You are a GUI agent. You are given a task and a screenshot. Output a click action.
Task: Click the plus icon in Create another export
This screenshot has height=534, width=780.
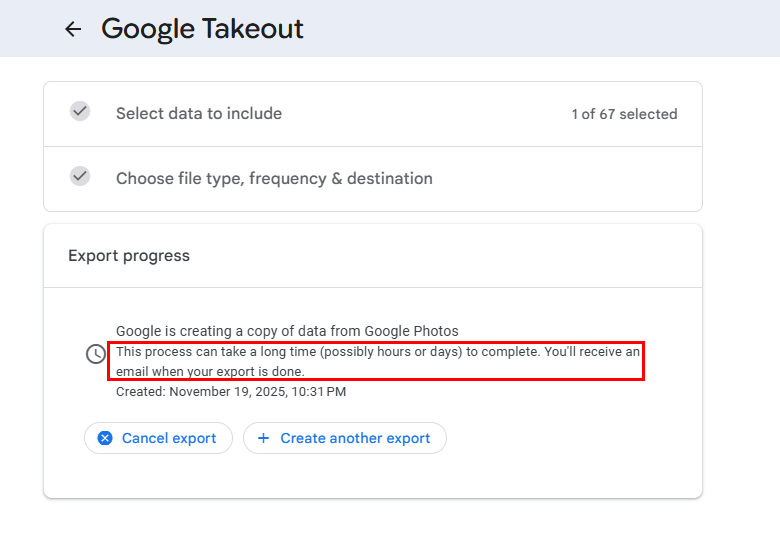(264, 438)
